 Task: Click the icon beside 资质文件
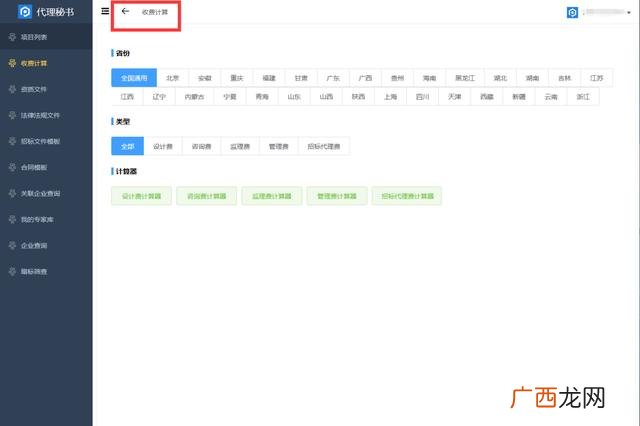[12, 89]
